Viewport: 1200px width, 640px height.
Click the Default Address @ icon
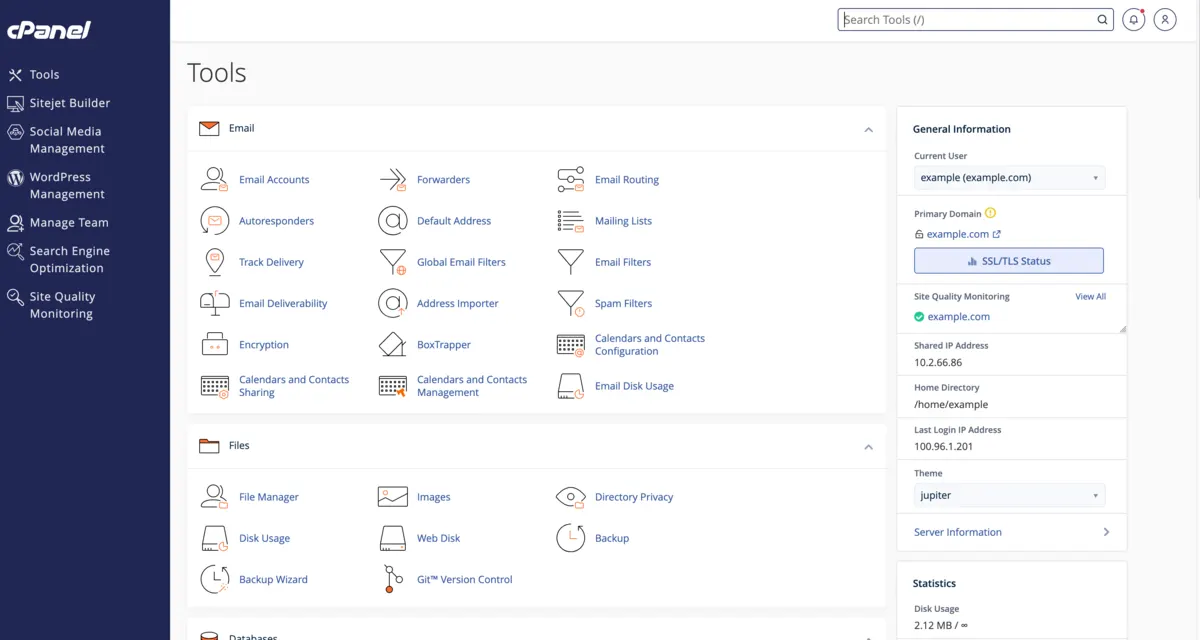(x=393, y=221)
